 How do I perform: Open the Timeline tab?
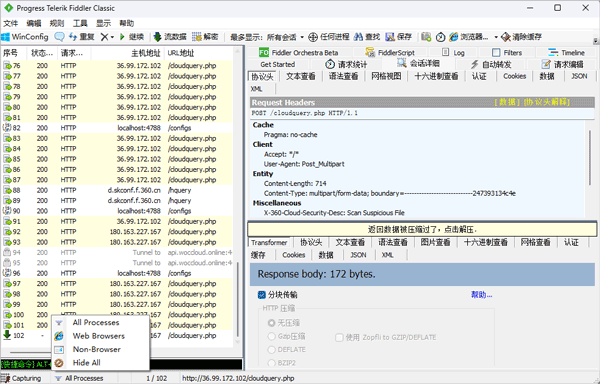click(x=567, y=53)
